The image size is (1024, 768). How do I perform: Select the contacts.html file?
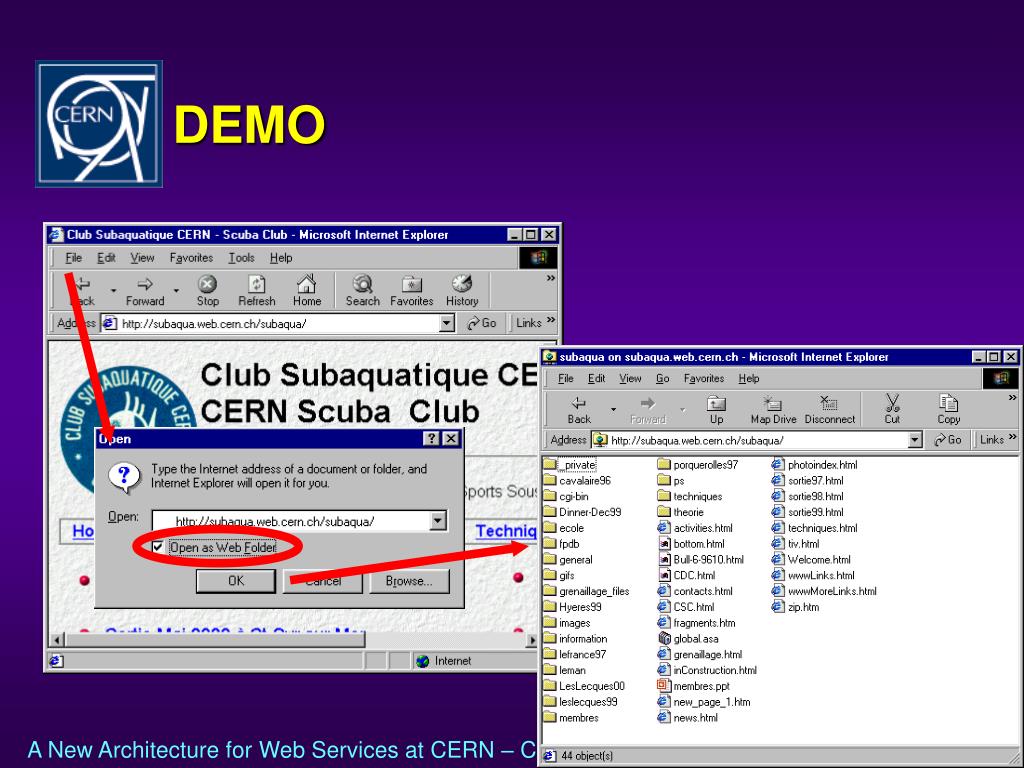coord(695,591)
